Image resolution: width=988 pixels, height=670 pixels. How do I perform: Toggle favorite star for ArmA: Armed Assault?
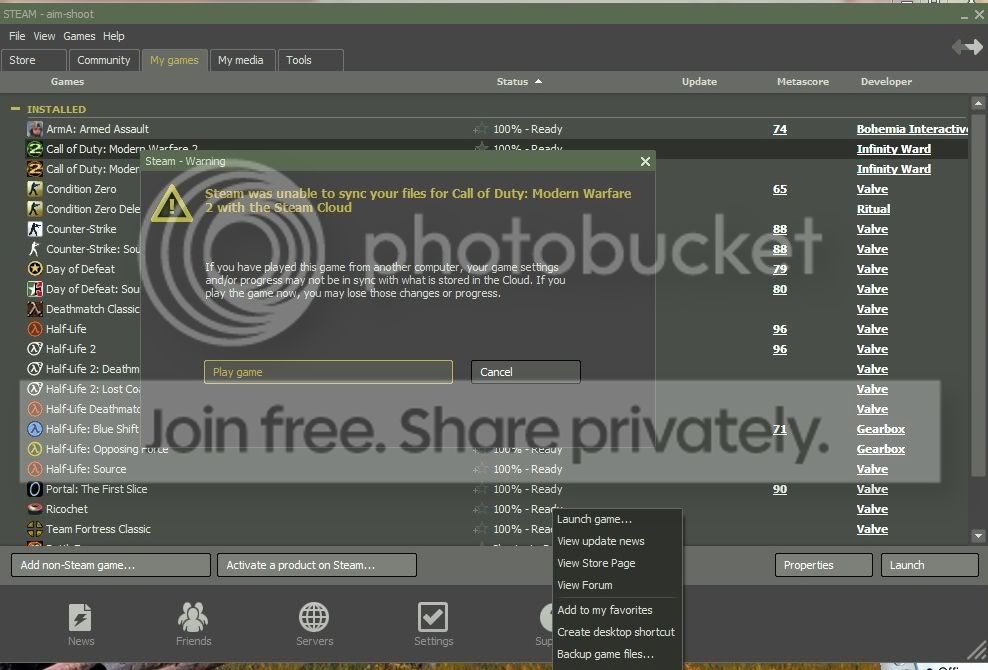pos(480,129)
